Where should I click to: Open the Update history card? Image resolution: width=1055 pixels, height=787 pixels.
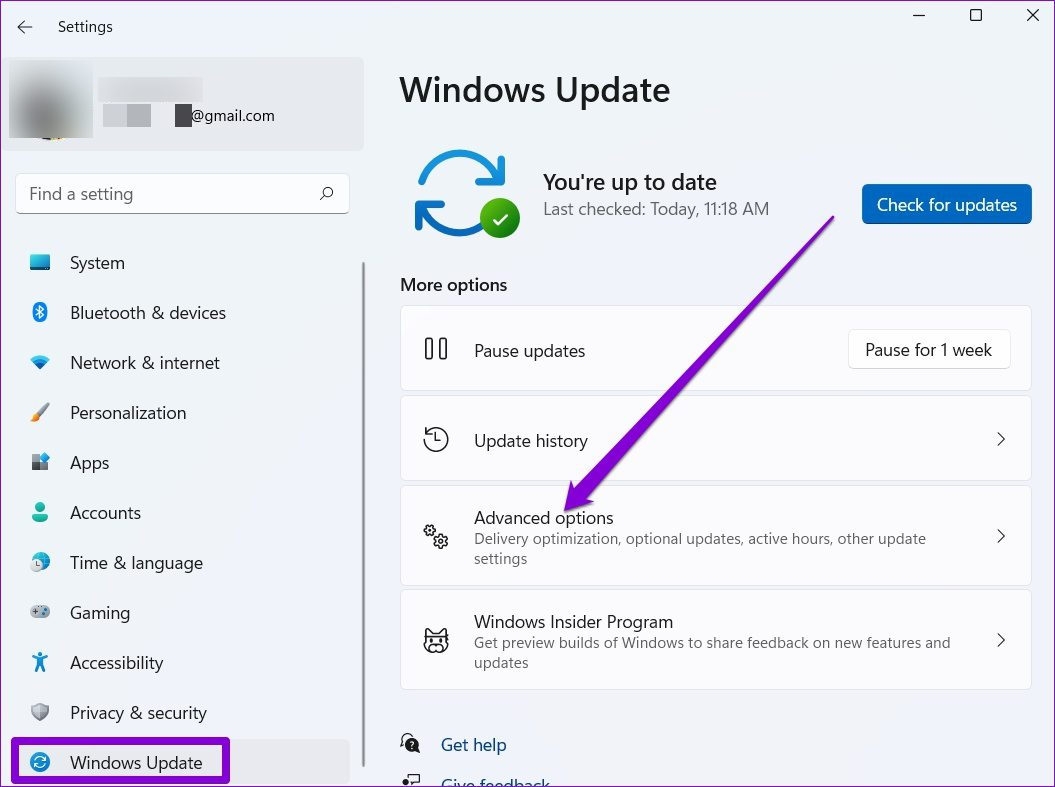716,439
